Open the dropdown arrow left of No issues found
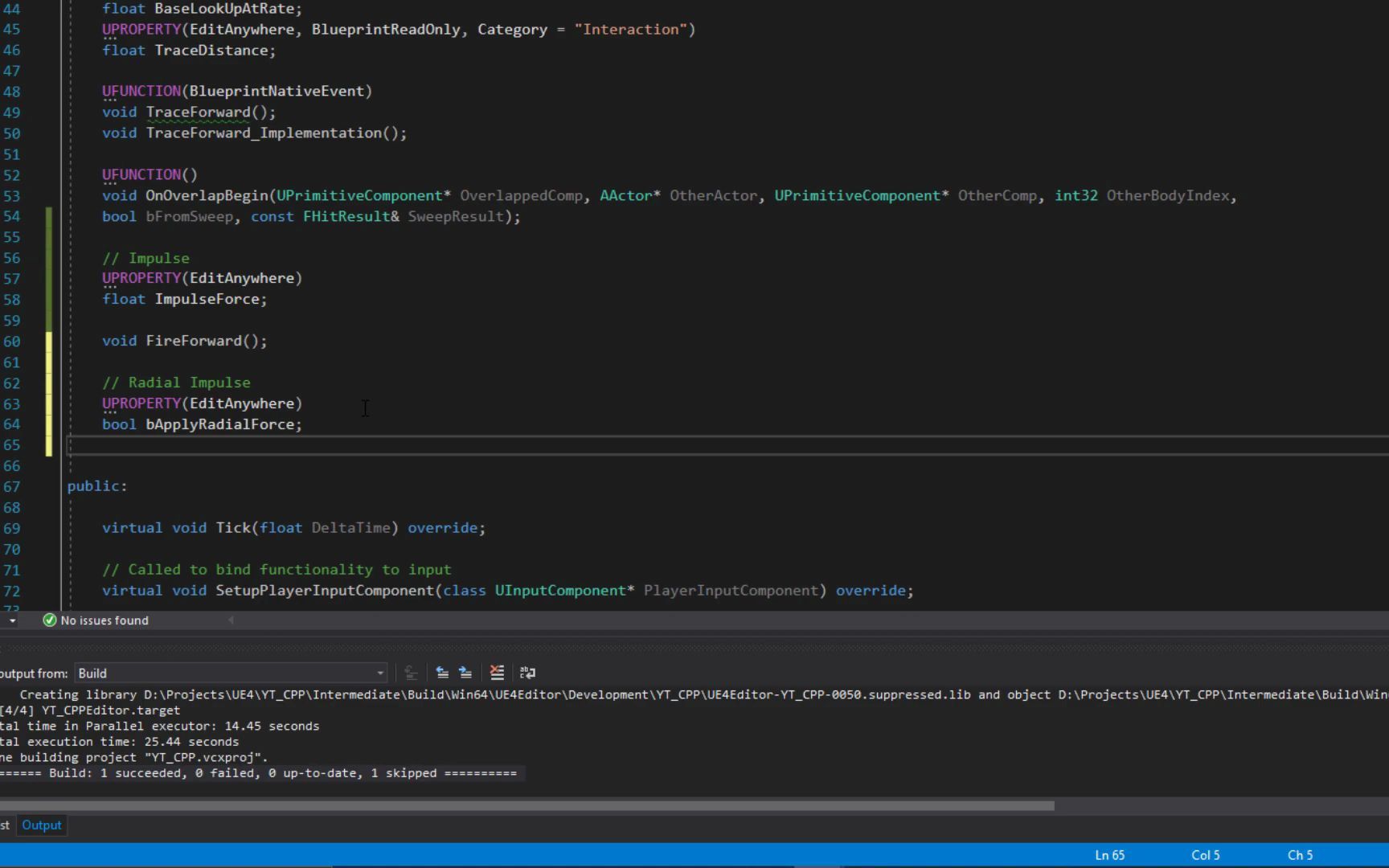Viewport: 1389px width, 868px height. click(12, 620)
